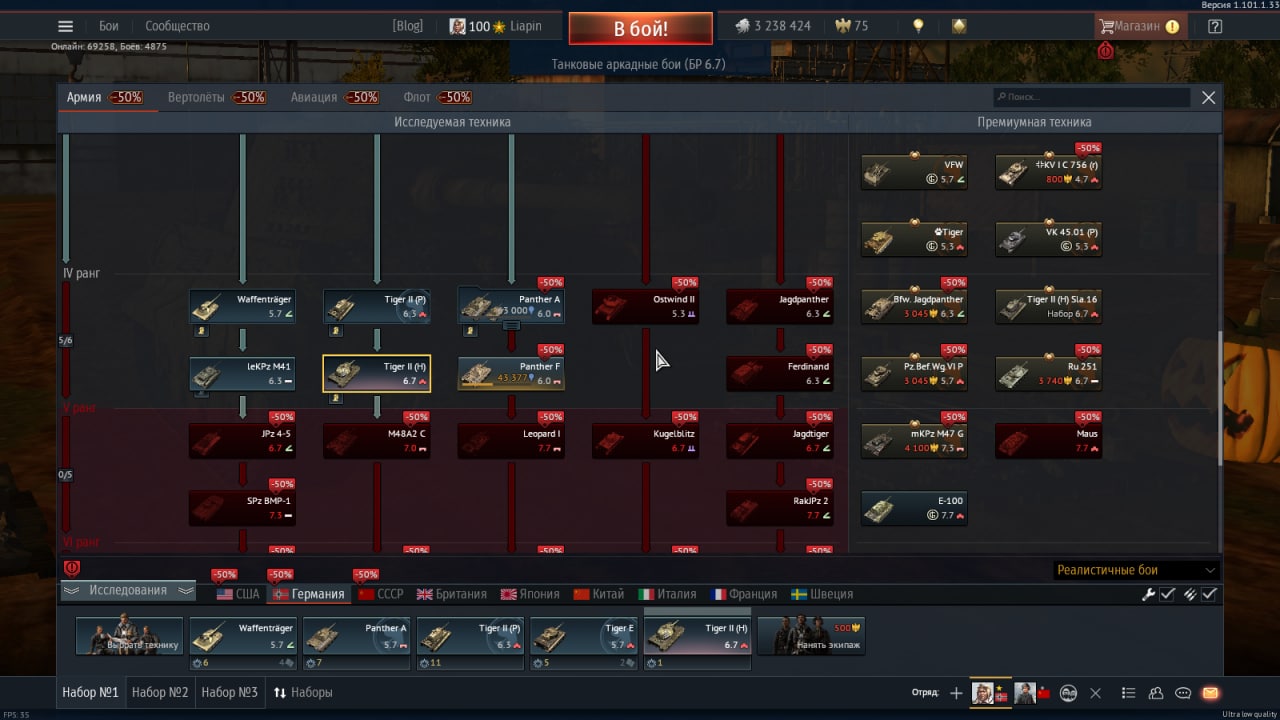Viewport: 1280px width, 720px height.
Task: Switch to the Армия tab
Action: 84,97
